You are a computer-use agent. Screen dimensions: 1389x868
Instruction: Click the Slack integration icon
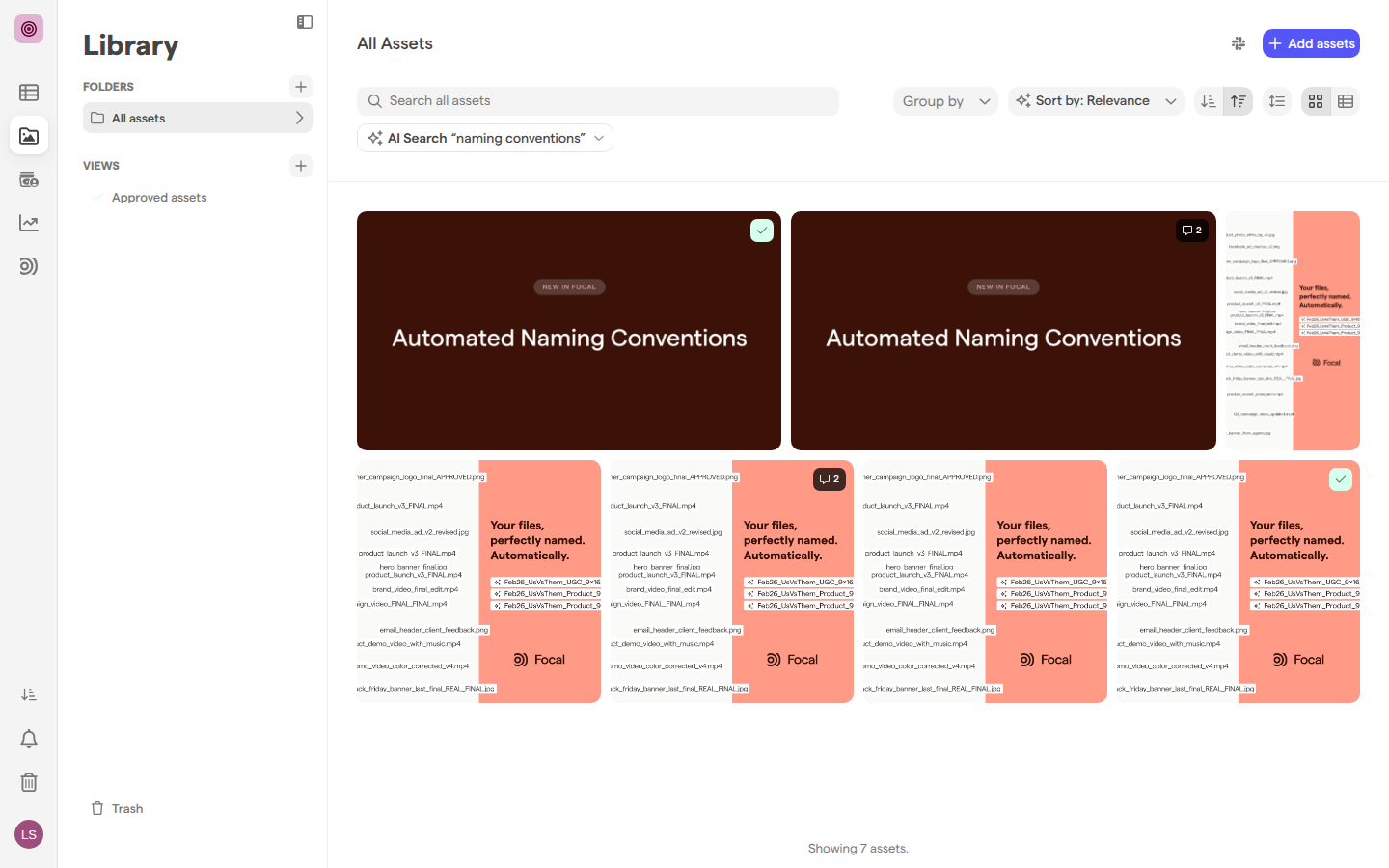click(1239, 43)
